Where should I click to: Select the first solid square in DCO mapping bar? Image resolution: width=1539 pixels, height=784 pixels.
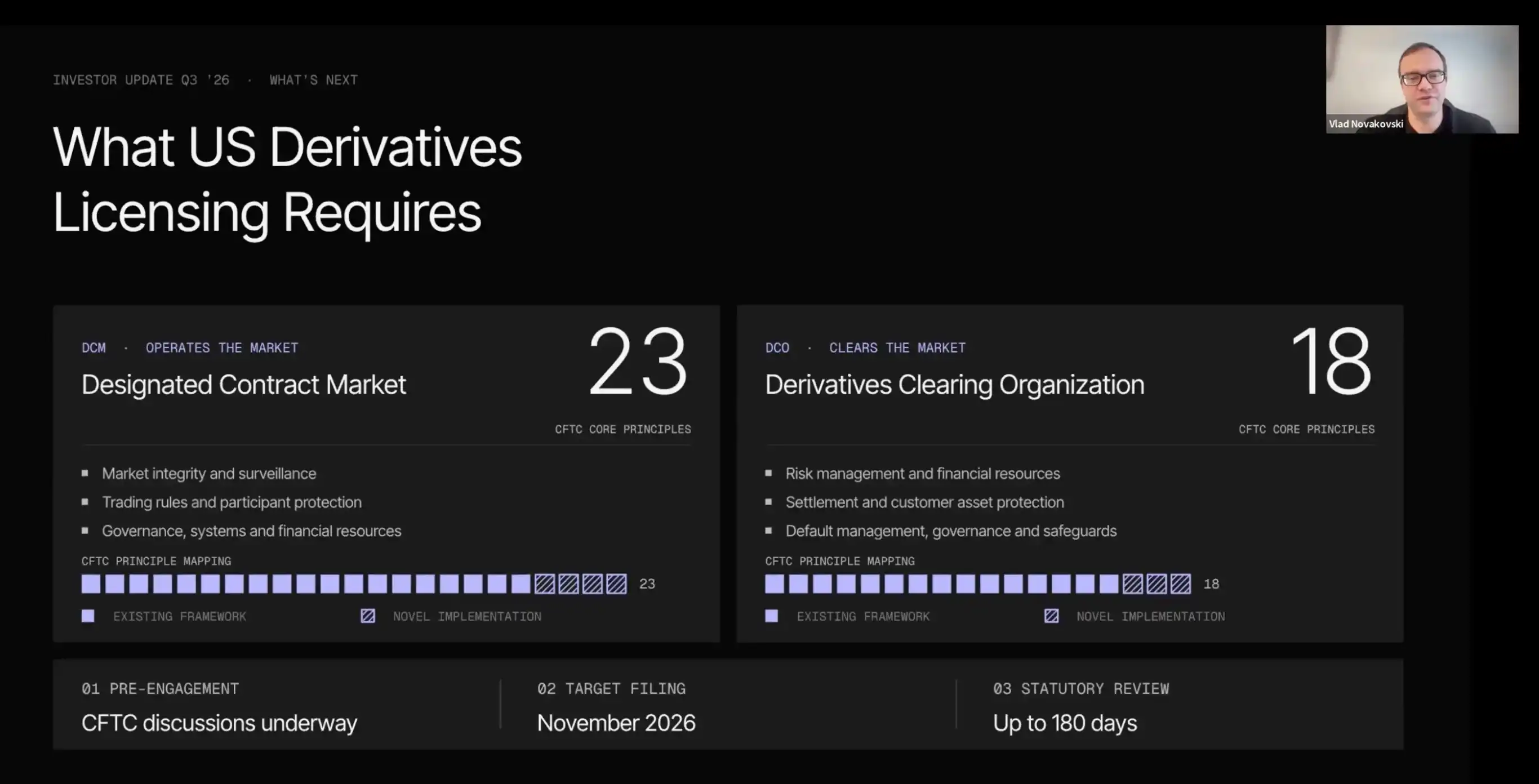774,583
